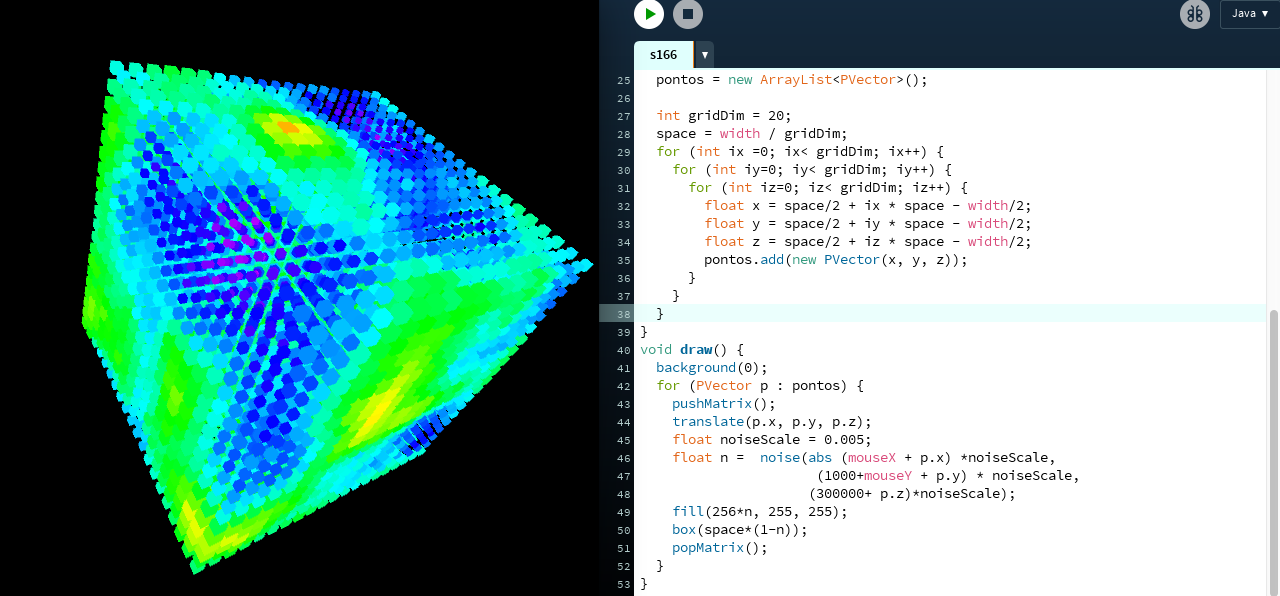Click the 'translate(p.x, p.y, p.z);' line
Viewport: 1280px width, 596px height.
click(x=772, y=422)
